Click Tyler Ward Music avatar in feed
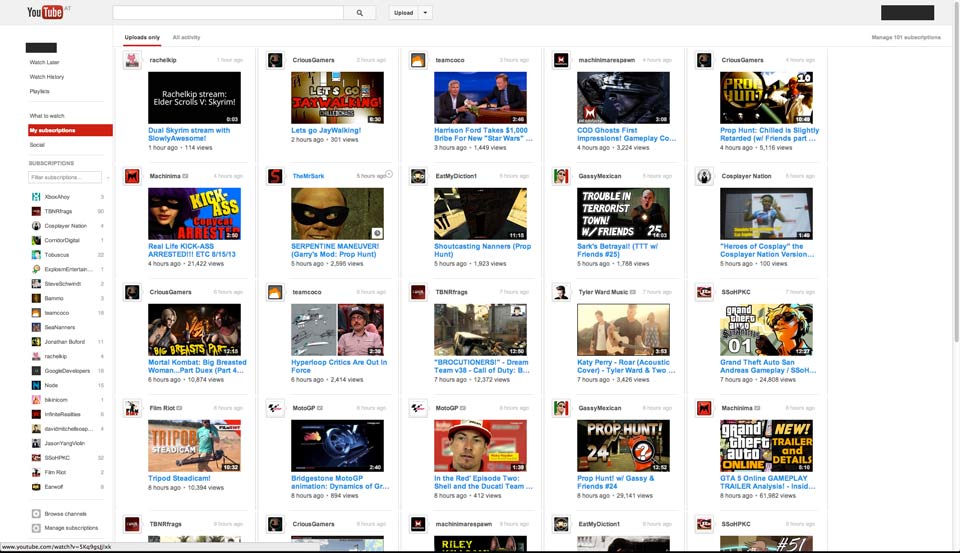Viewport: 960px width, 553px height. click(561, 292)
